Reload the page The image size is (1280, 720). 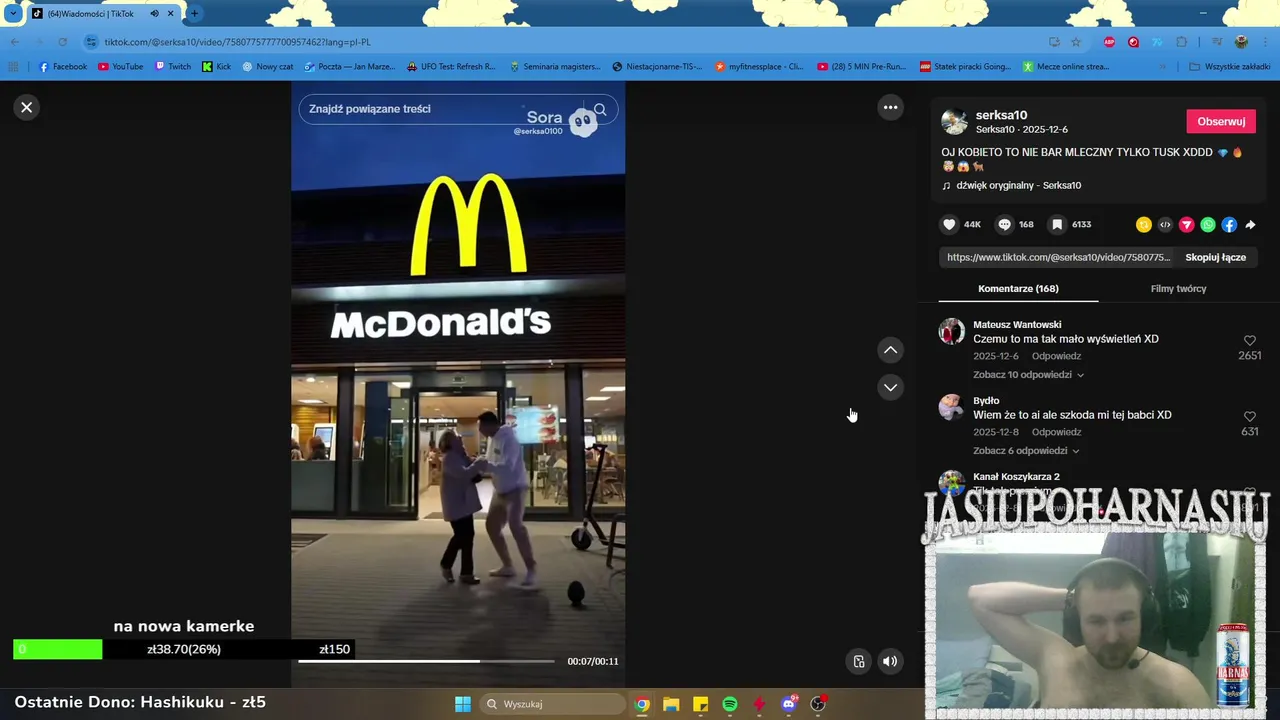(x=62, y=42)
